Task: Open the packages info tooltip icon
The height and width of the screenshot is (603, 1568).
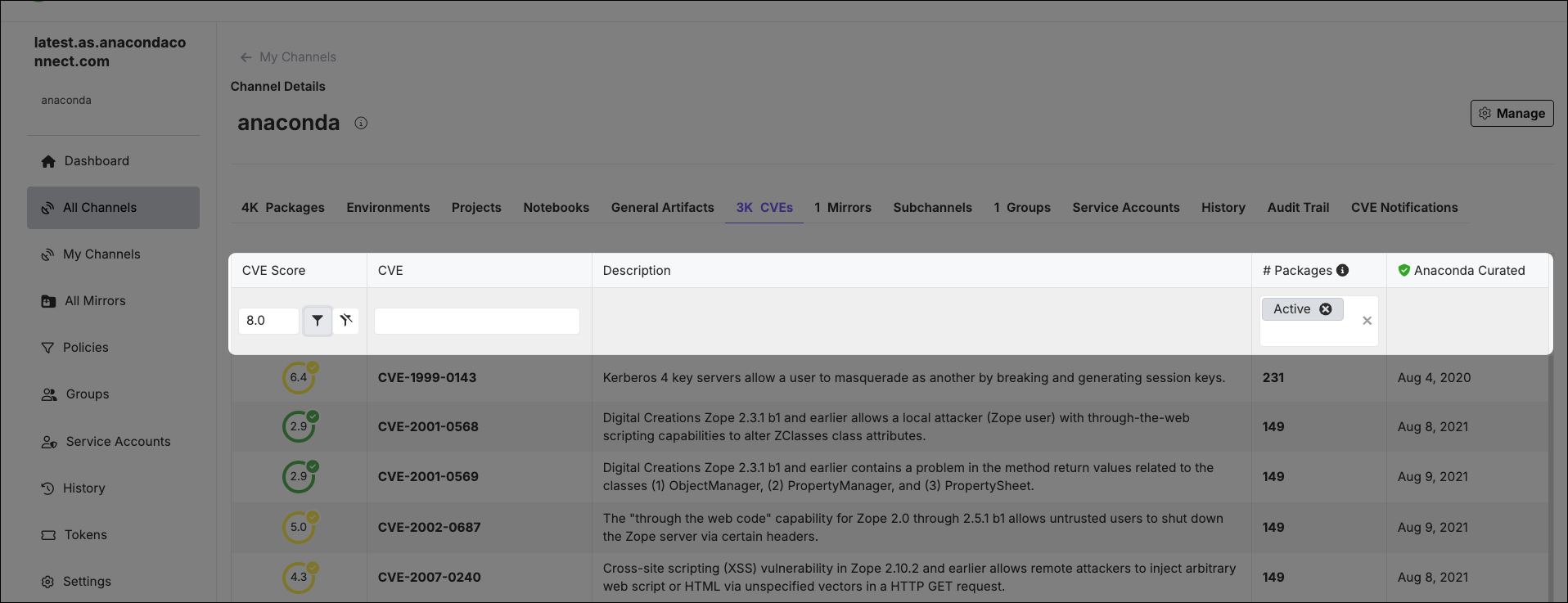Action: tap(1343, 271)
